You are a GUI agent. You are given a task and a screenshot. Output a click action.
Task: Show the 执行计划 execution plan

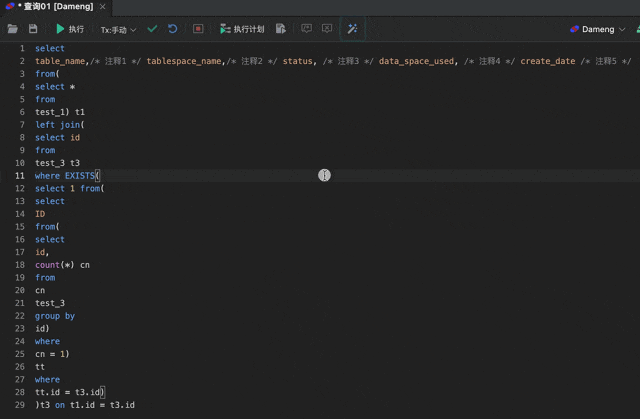(242, 29)
